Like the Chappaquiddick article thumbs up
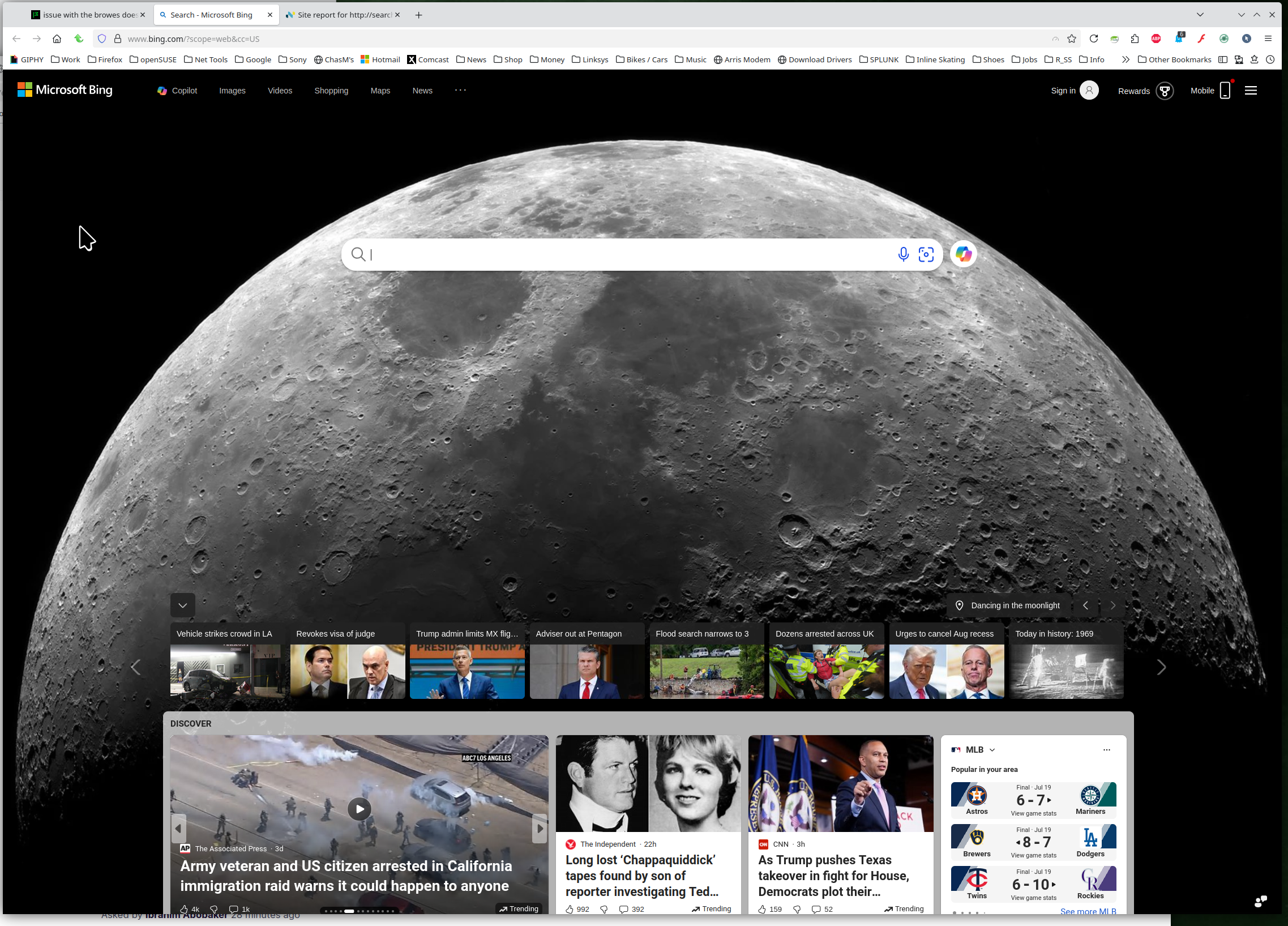This screenshot has height=926, width=1288. click(570, 909)
